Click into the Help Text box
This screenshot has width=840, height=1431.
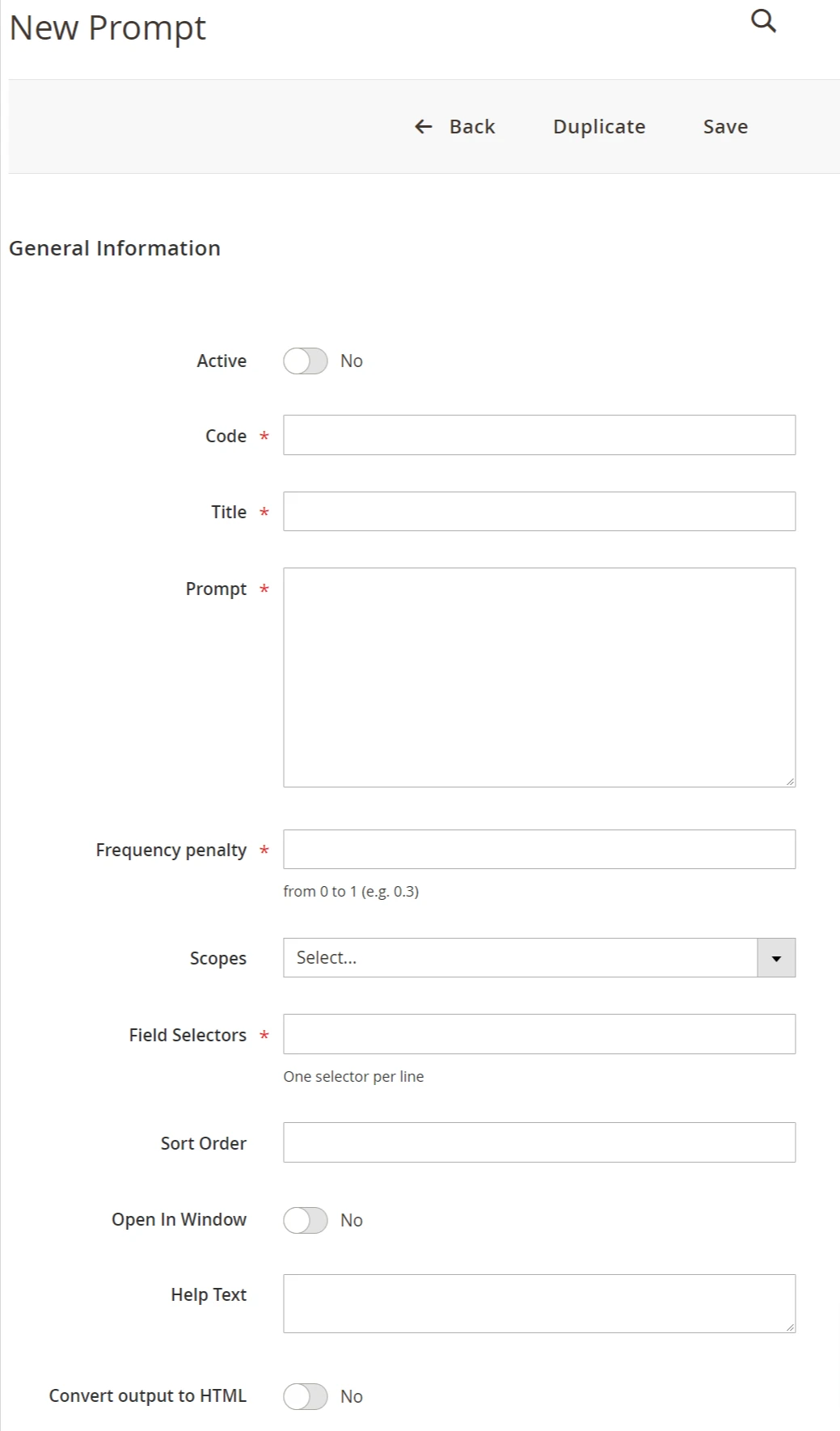point(539,1304)
